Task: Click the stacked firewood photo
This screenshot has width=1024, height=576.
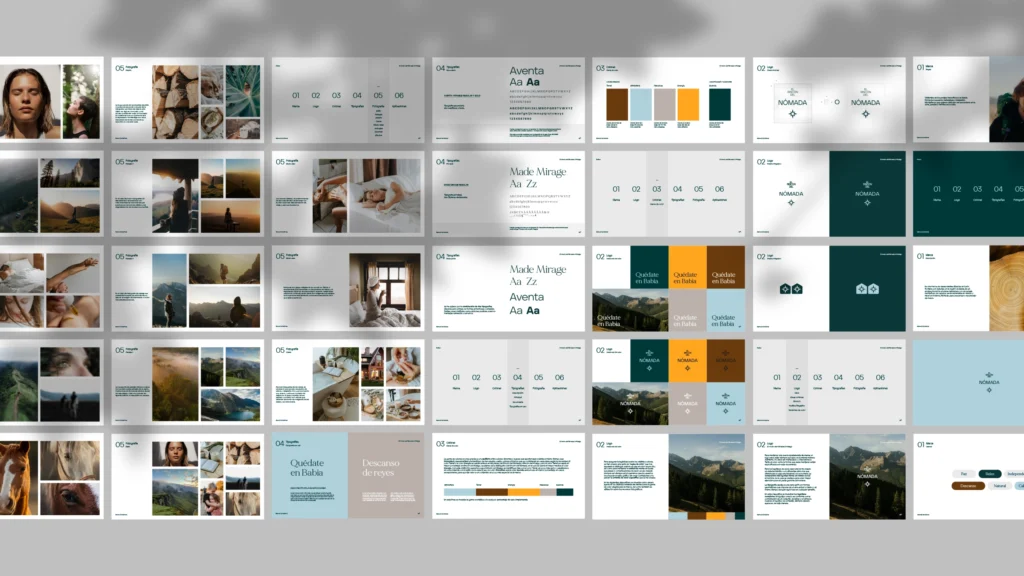Action: (x=175, y=103)
